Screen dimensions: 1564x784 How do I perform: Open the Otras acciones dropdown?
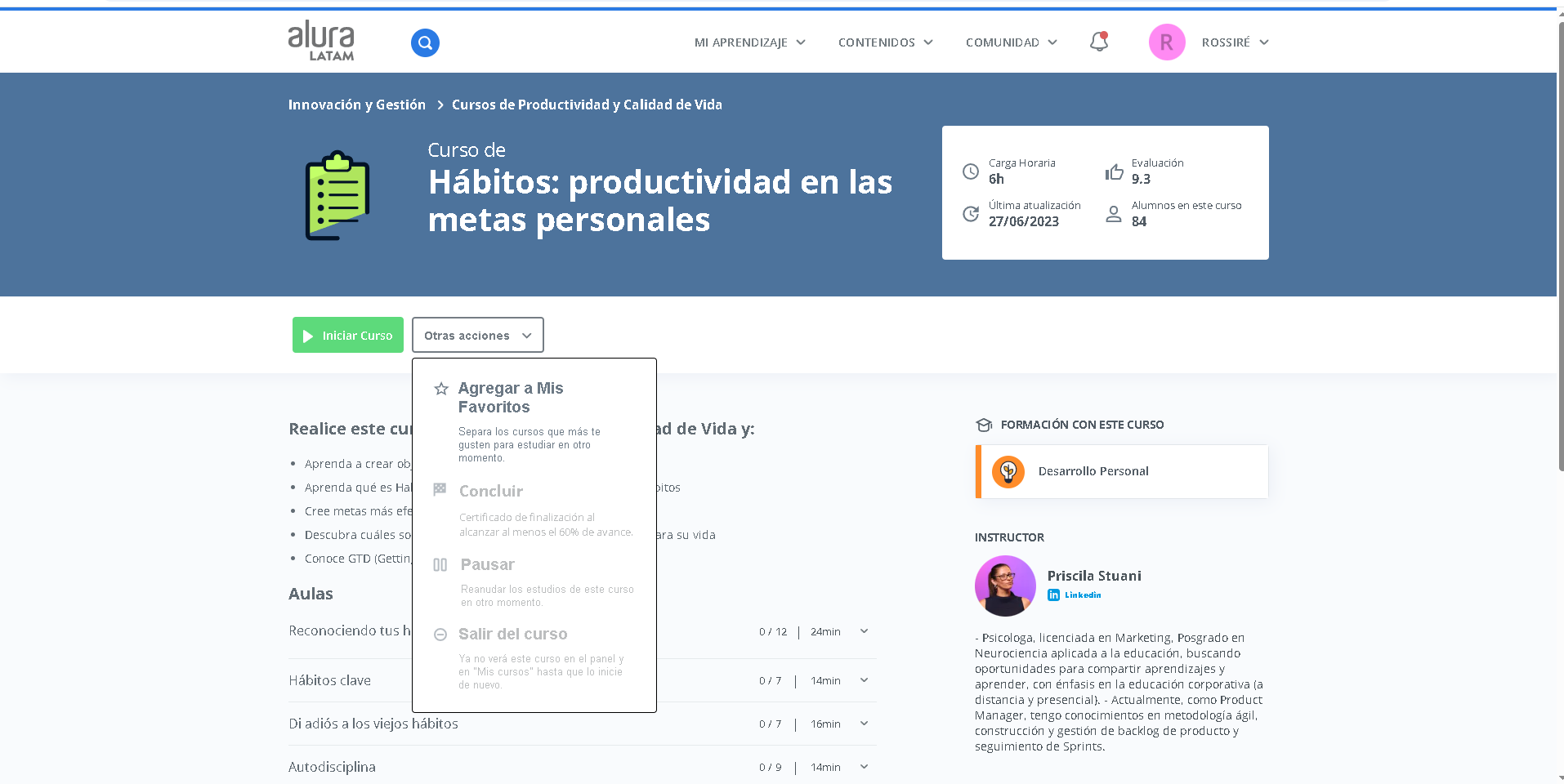coord(477,335)
